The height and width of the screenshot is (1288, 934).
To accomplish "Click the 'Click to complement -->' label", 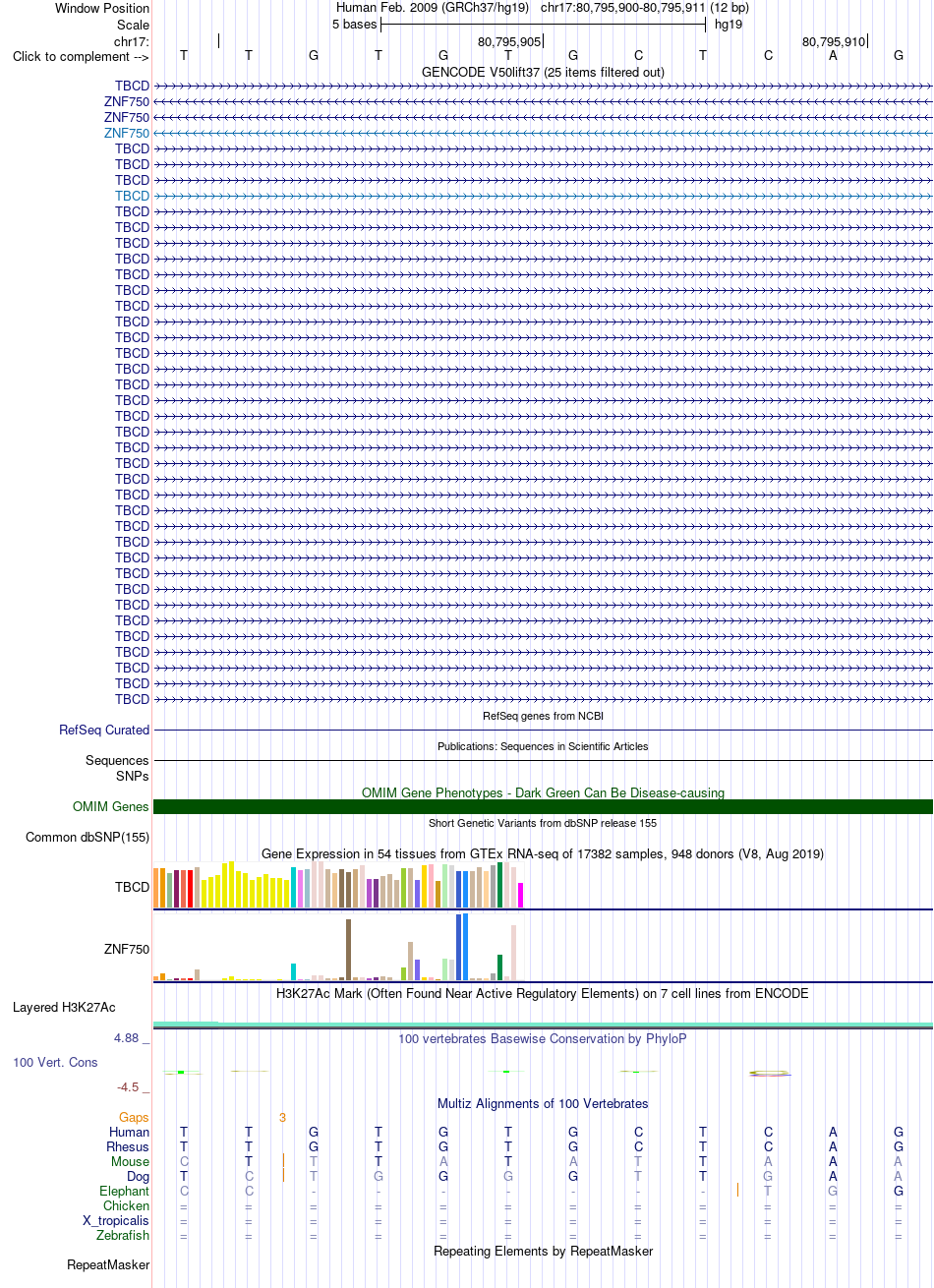I will (x=81, y=56).
